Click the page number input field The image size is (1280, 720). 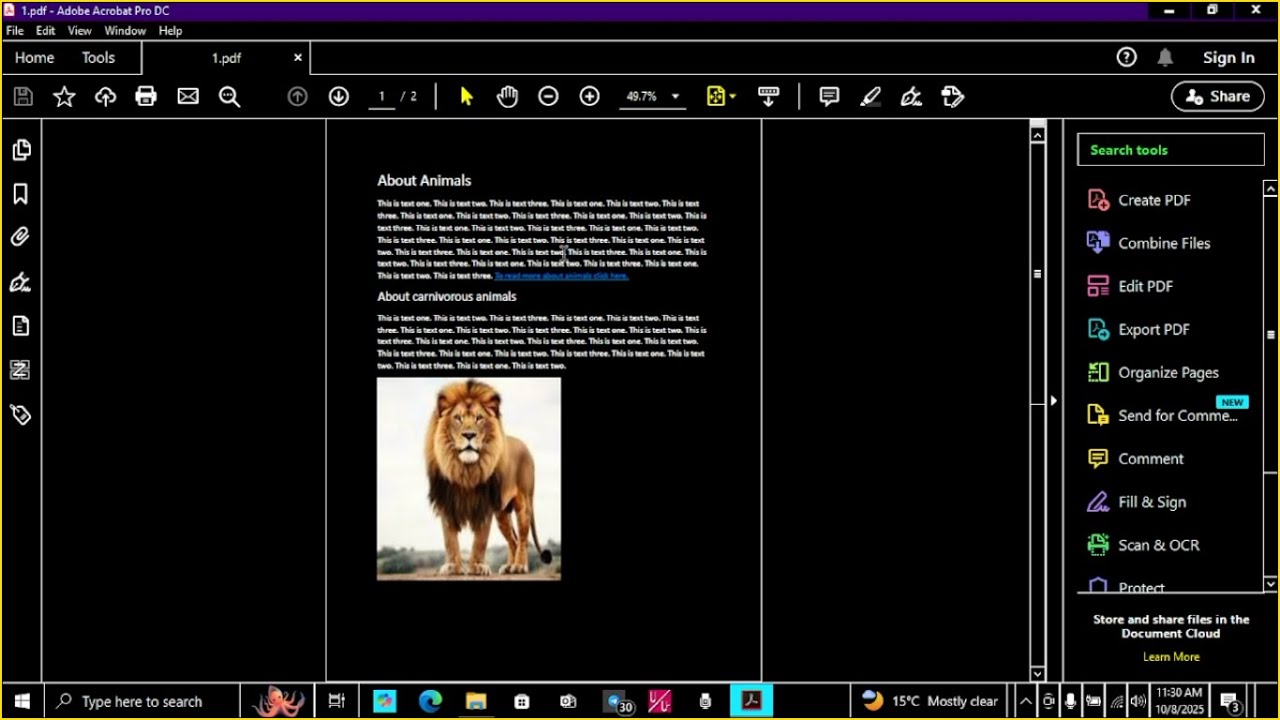tap(381, 97)
